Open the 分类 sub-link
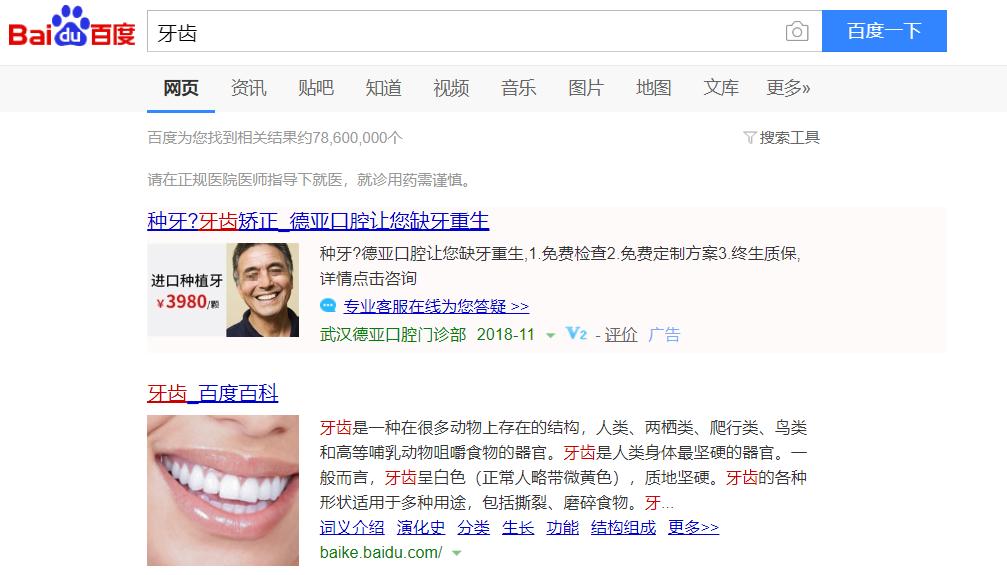The height and width of the screenshot is (575, 1007). pos(473,527)
